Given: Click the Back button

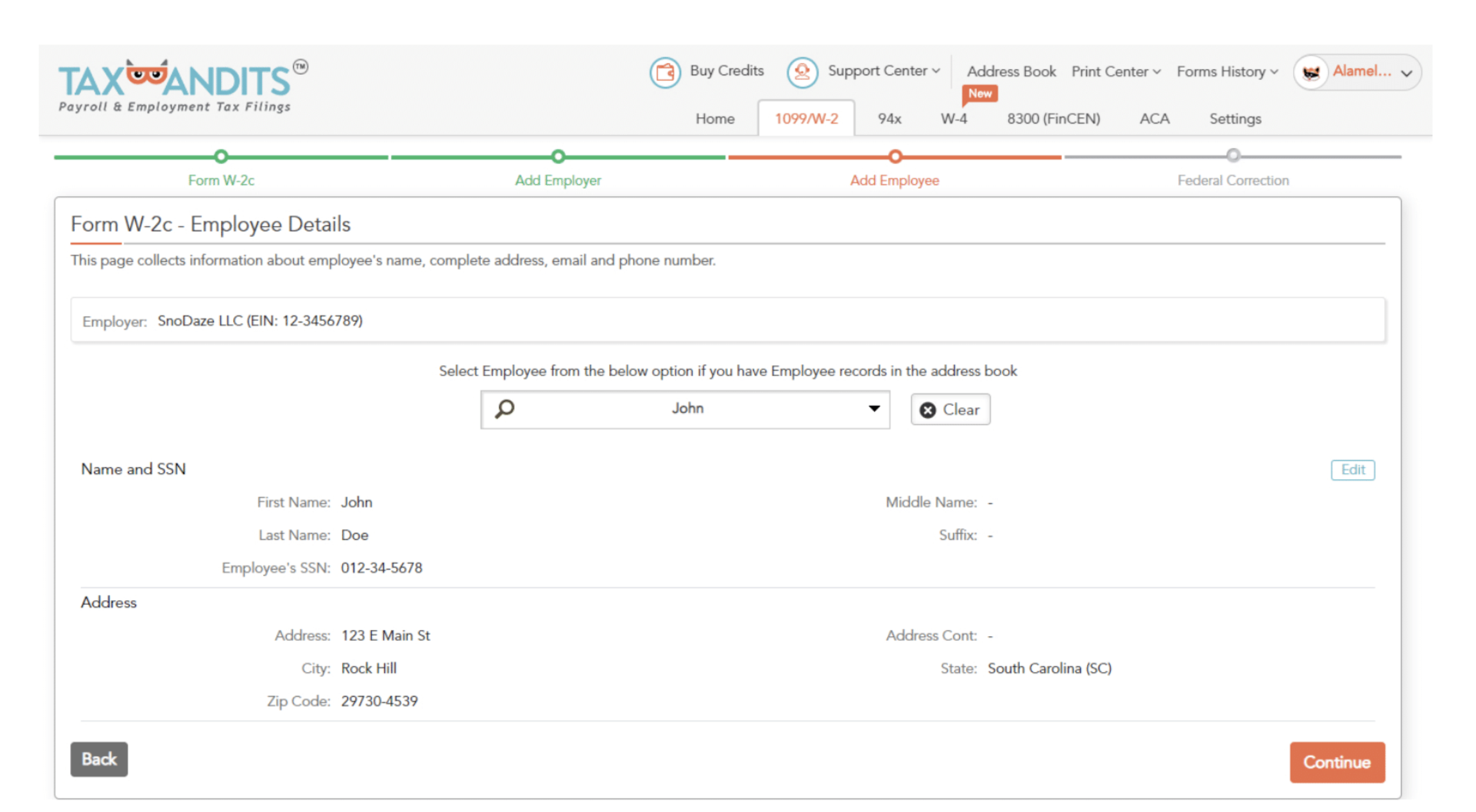Looking at the screenshot, I should 99,759.
